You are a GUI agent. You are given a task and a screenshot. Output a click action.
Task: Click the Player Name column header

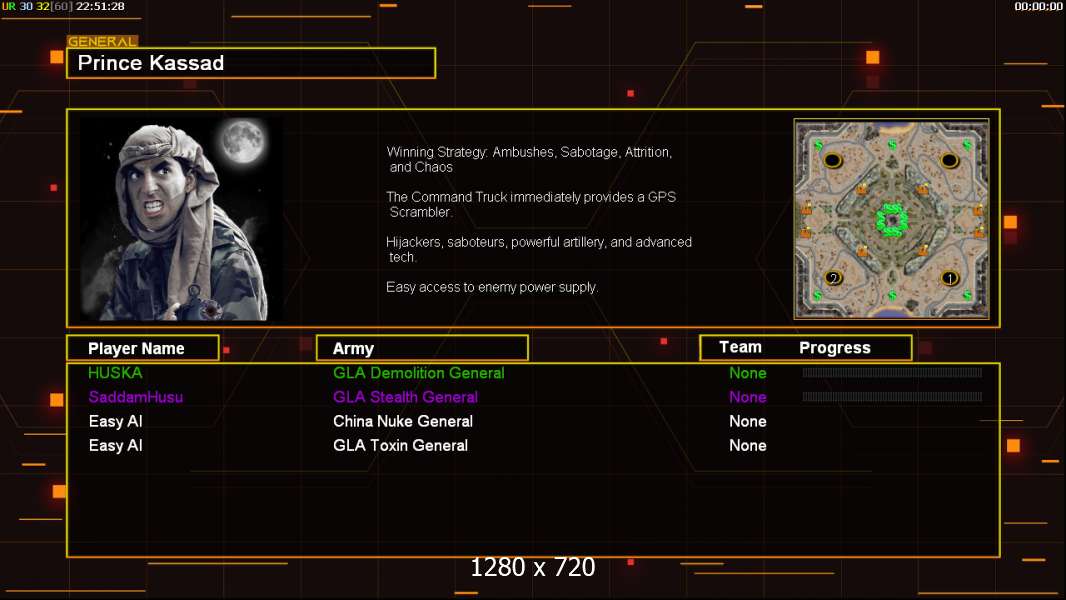(x=143, y=348)
